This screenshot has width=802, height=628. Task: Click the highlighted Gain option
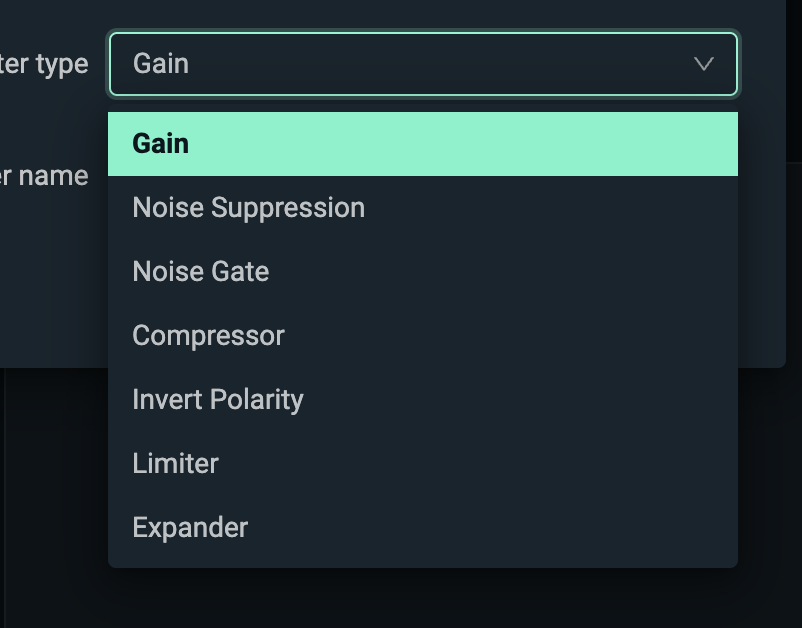[x=161, y=144]
